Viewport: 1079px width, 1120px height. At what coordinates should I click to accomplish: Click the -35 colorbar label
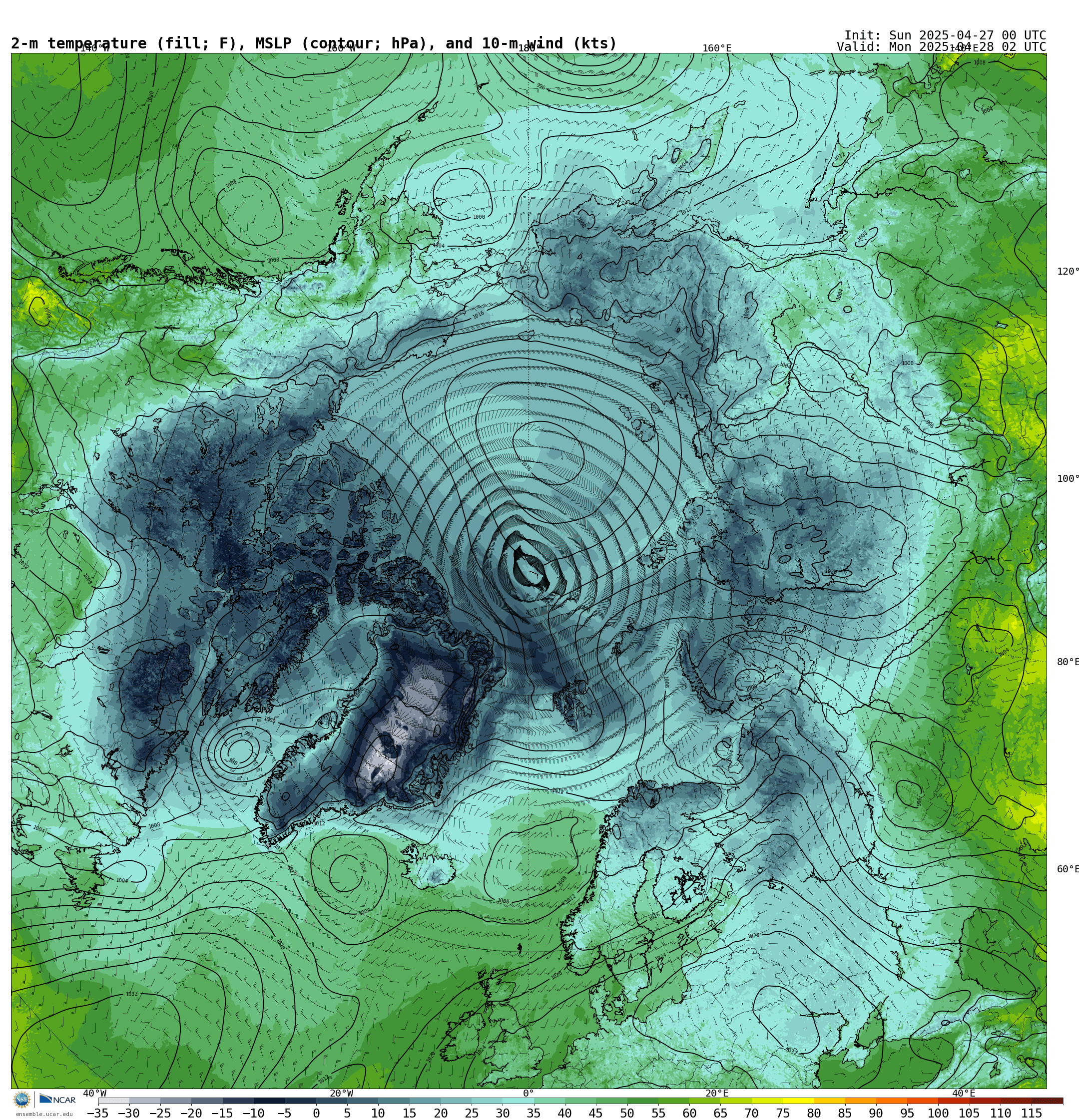[x=98, y=1113]
